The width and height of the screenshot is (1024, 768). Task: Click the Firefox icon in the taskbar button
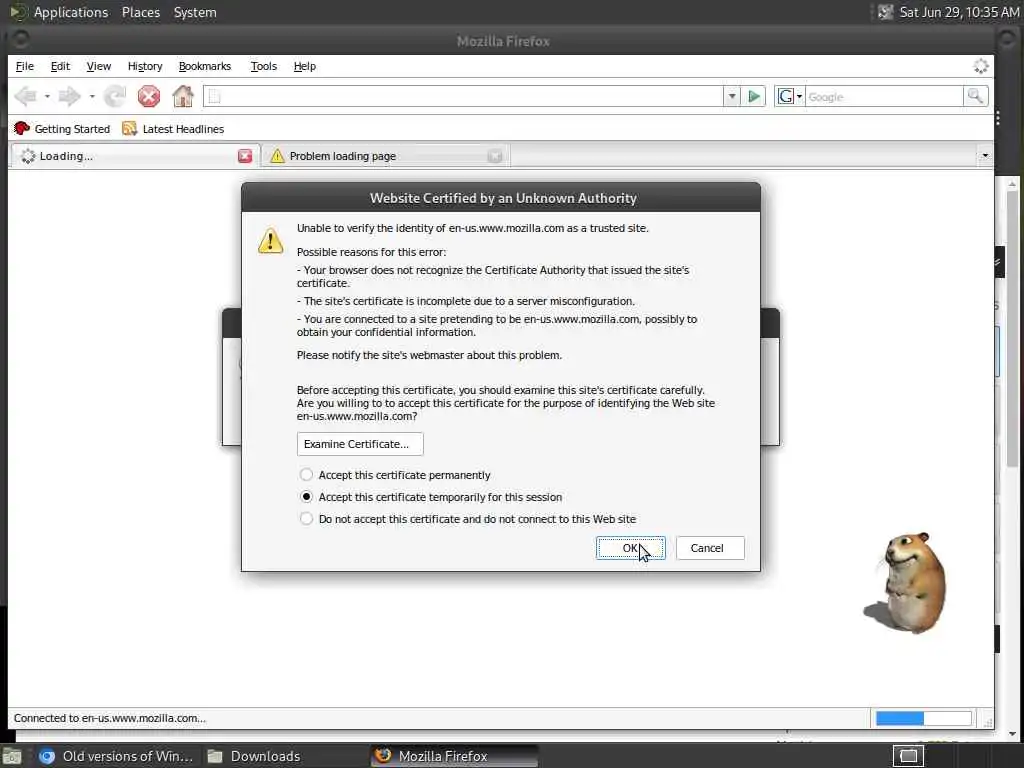(383, 756)
